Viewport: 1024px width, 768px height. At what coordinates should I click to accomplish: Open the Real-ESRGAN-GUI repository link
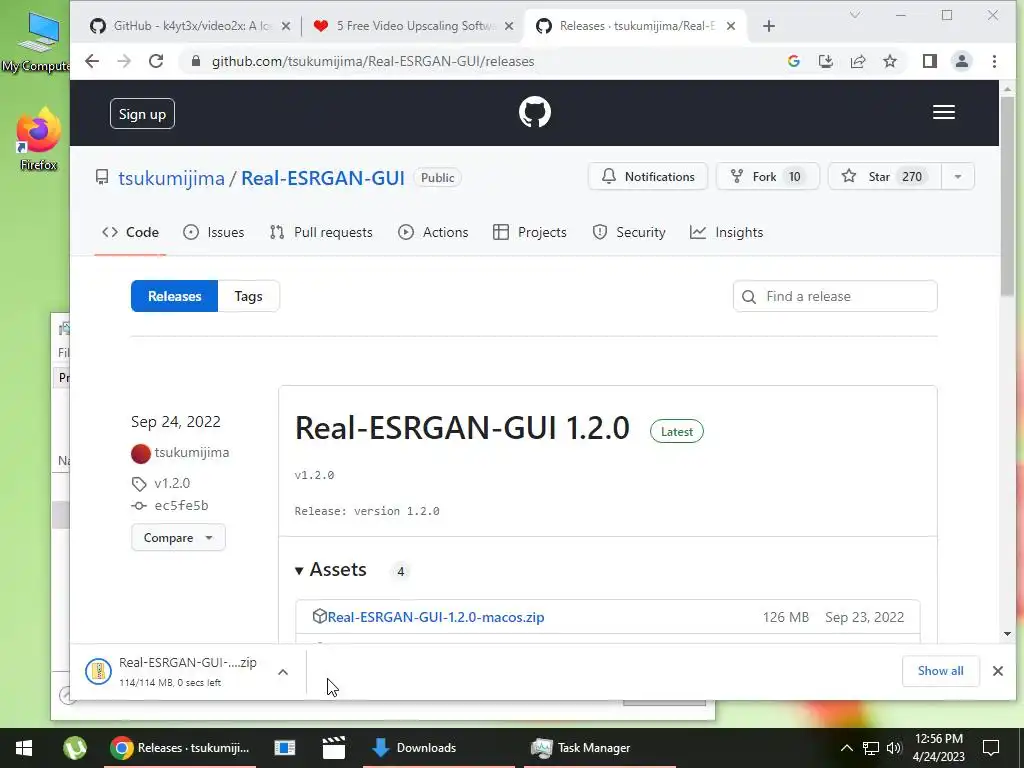point(323,178)
